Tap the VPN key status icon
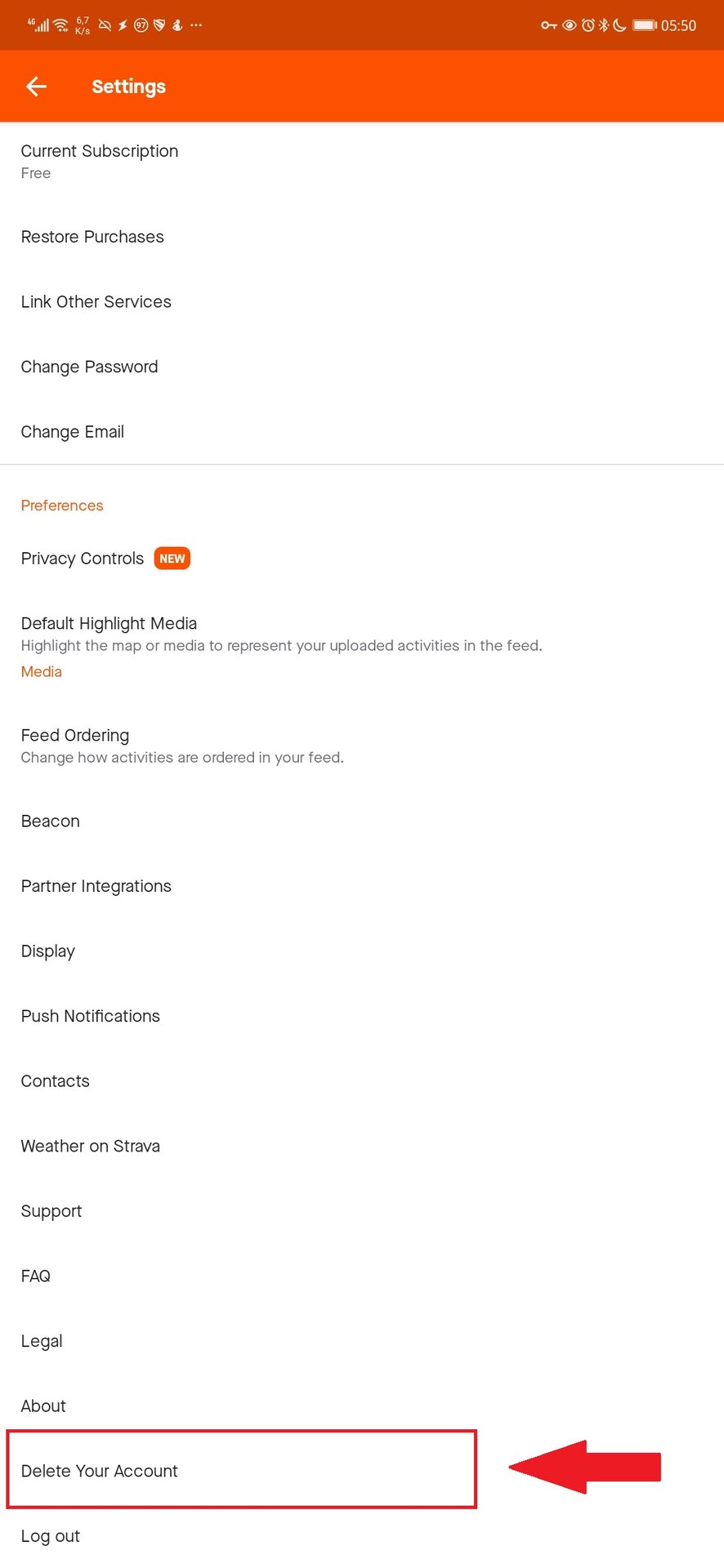The width and height of the screenshot is (724, 1568). coord(549,25)
